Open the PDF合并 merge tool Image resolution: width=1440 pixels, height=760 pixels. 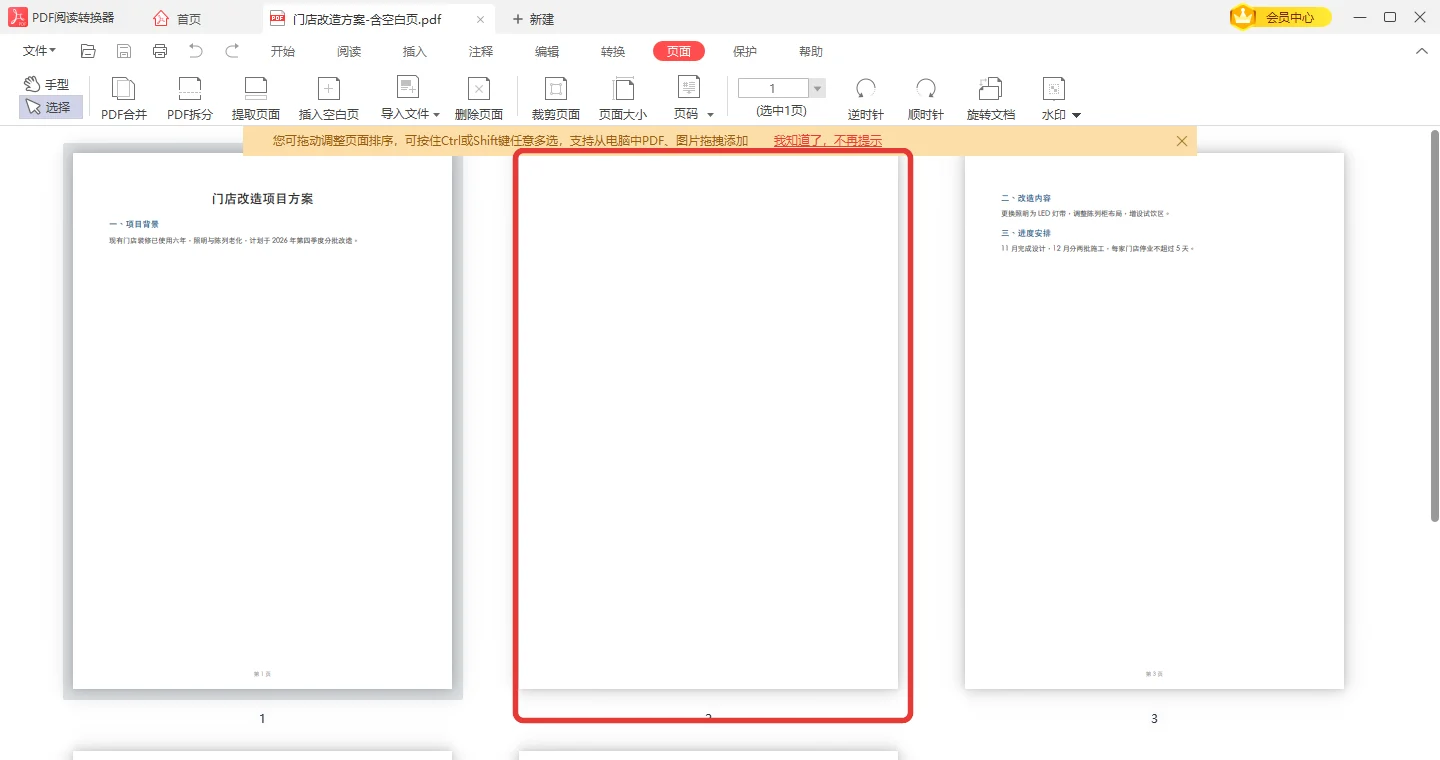pyautogui.click(x=124, y=99)
